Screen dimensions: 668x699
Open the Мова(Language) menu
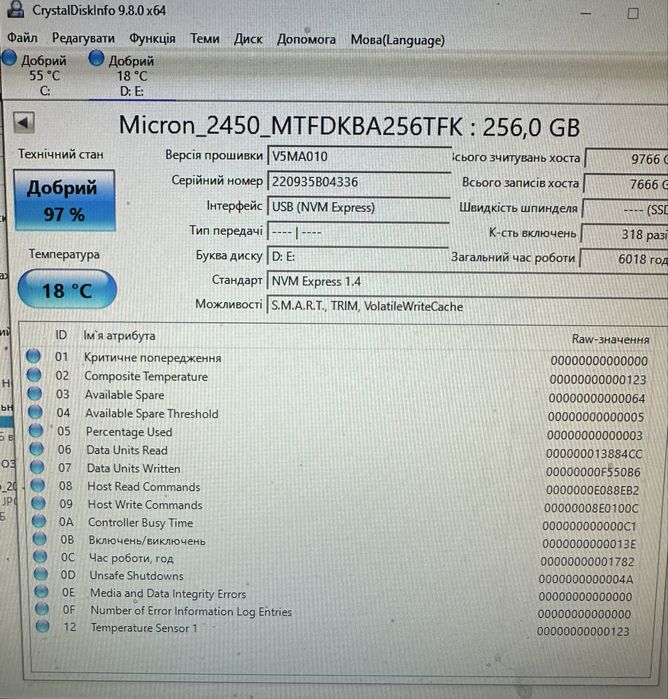pos(398,40)
